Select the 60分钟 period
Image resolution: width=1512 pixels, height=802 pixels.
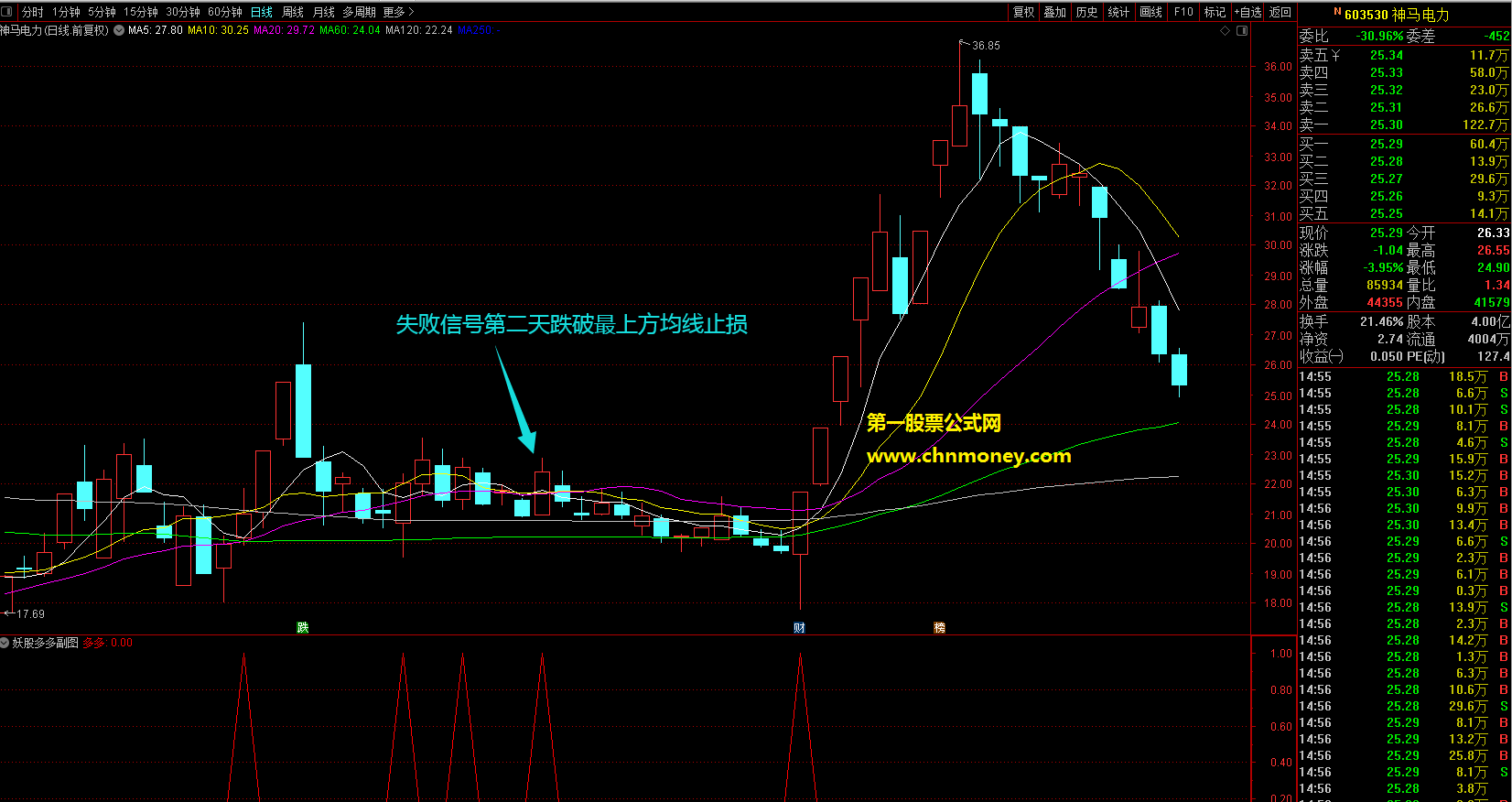point(225,12)
